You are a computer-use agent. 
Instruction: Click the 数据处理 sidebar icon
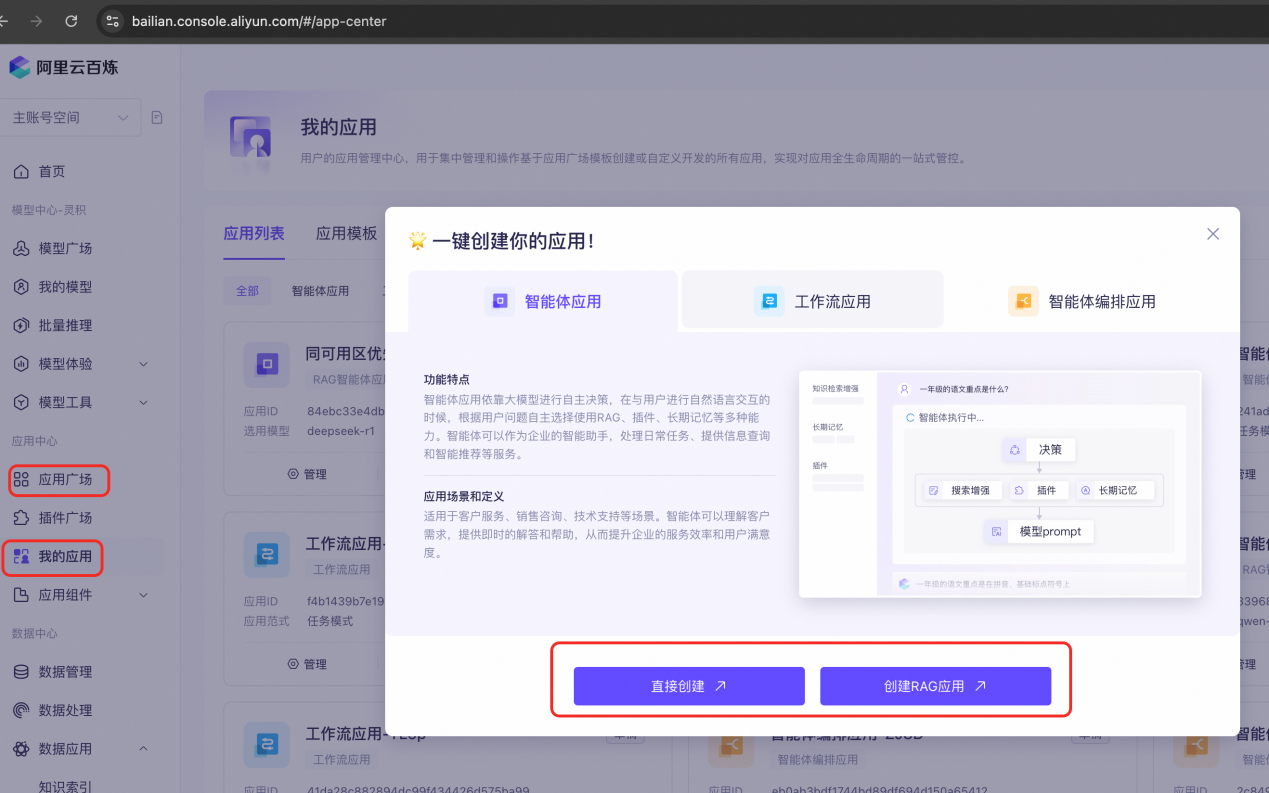pos(21,710)
